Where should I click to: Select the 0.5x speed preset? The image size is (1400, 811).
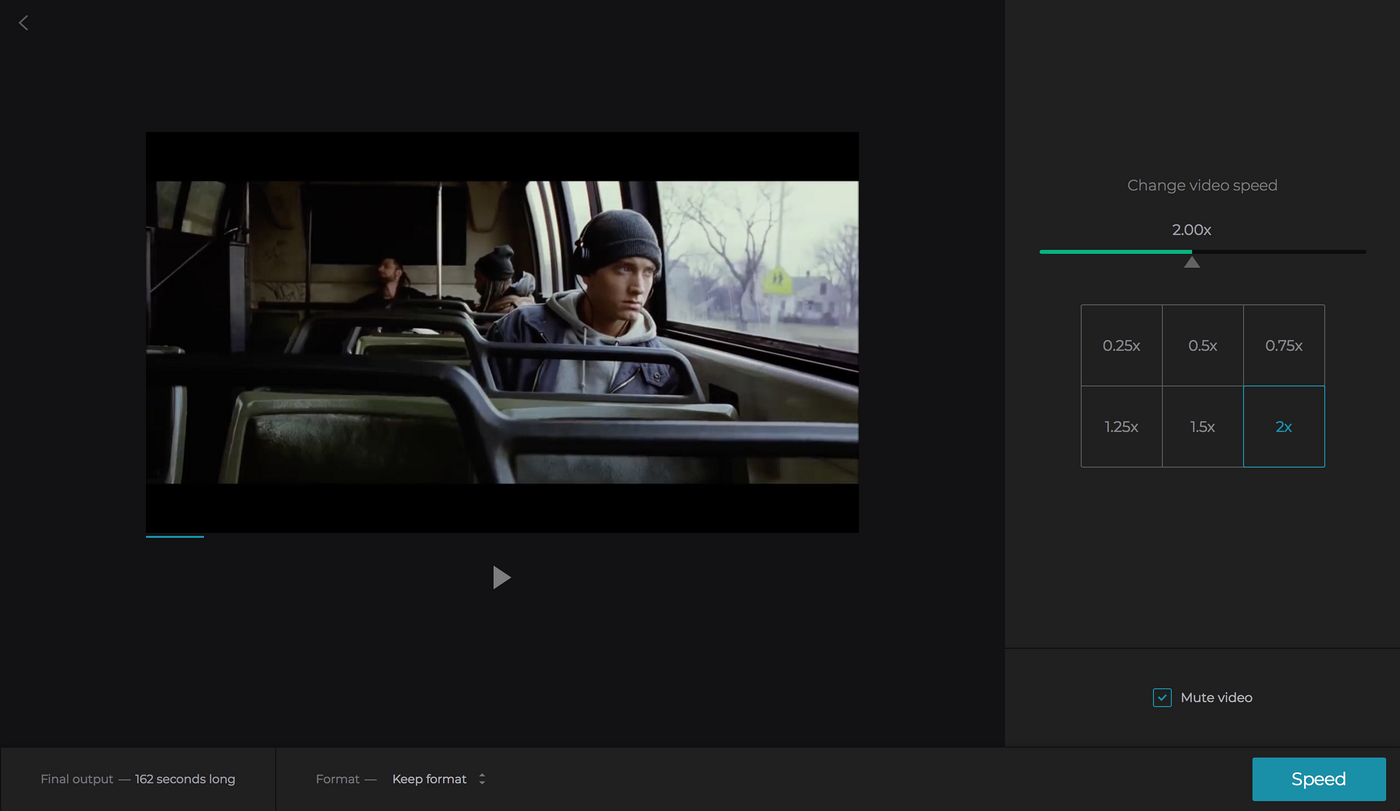pos(1202,345)
